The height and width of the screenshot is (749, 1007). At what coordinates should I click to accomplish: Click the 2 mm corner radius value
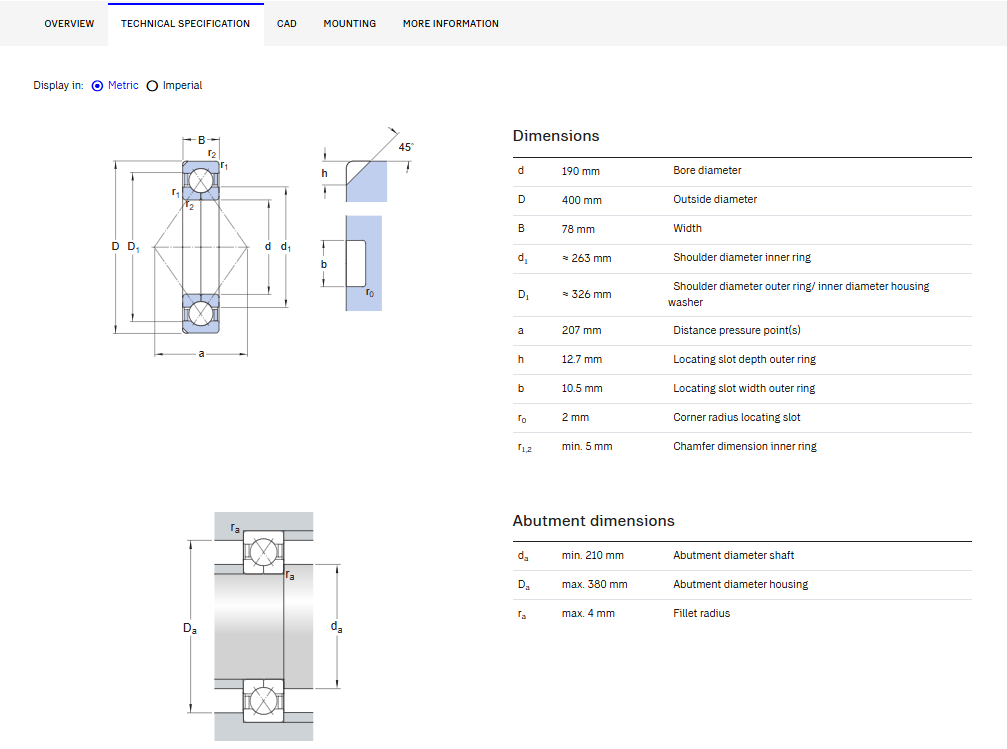(x=575, y=417)
